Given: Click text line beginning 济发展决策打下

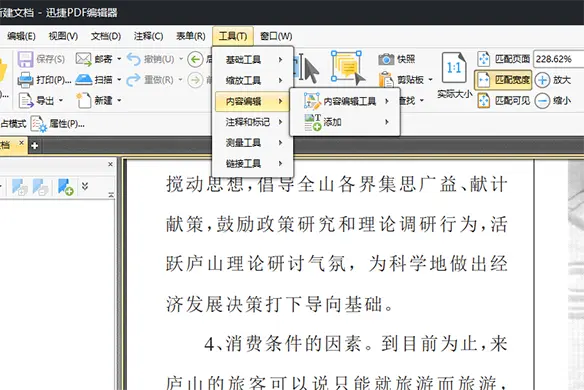Looking at the screenshot, I should pyautogui.click(x=279, y=304).
